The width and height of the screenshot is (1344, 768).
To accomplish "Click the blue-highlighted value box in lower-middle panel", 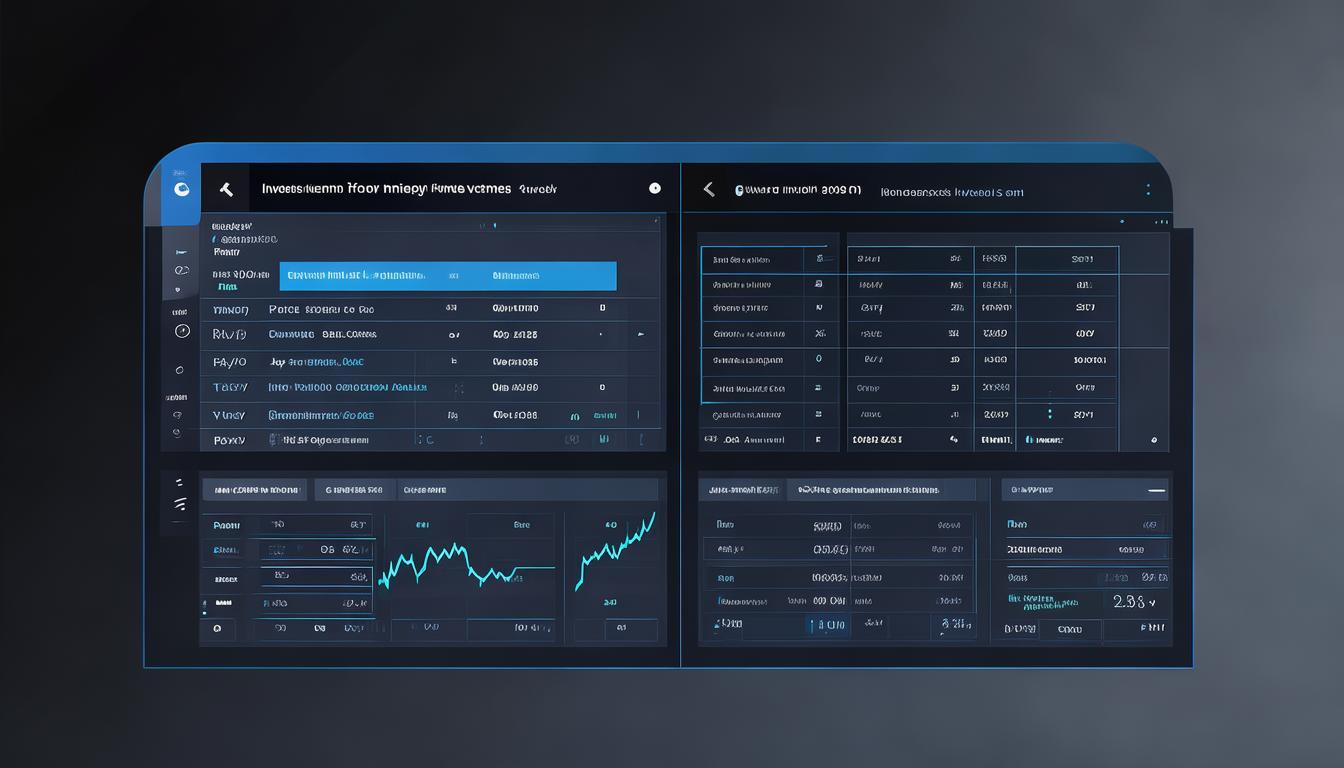I will coord(830,625).
